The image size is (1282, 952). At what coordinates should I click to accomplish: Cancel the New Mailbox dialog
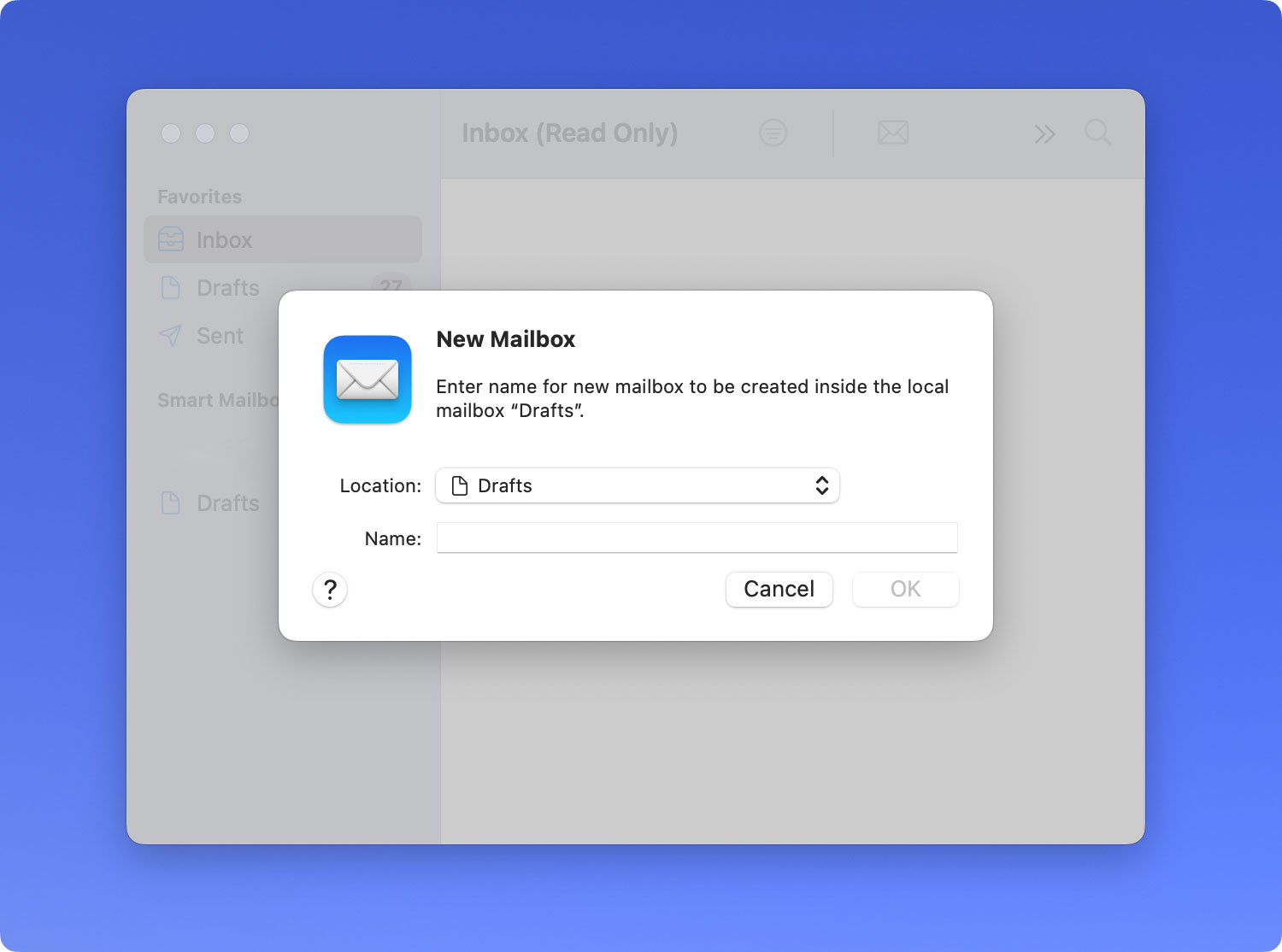(x=779, y=590)
